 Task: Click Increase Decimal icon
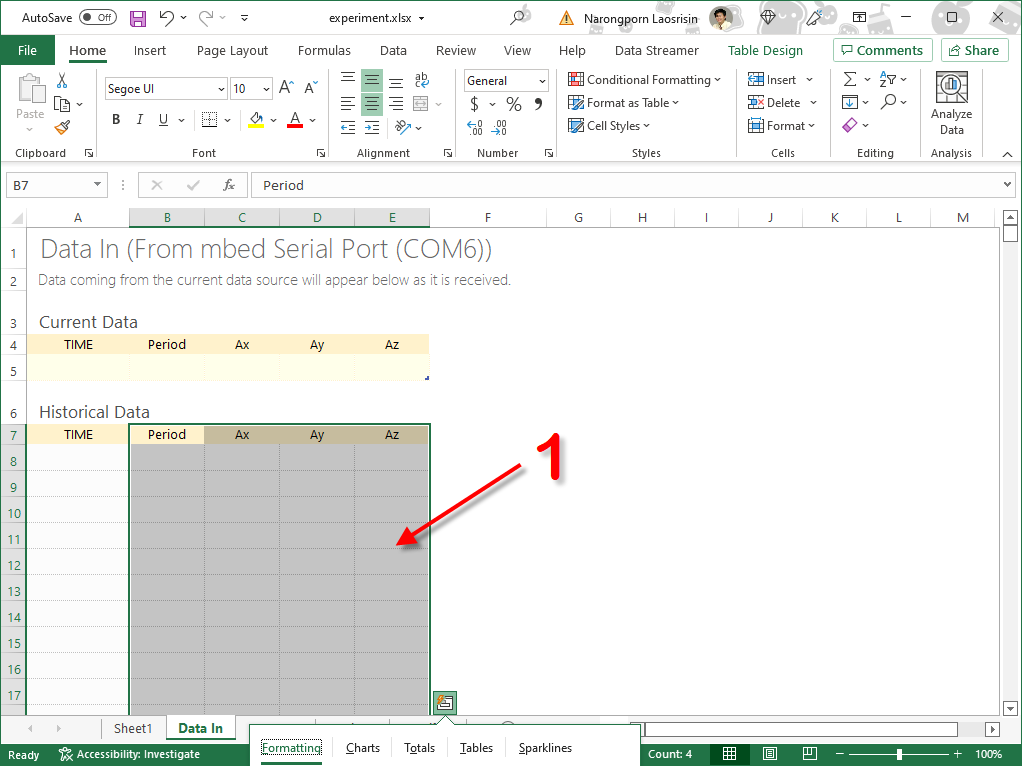[x=475, y=128]
